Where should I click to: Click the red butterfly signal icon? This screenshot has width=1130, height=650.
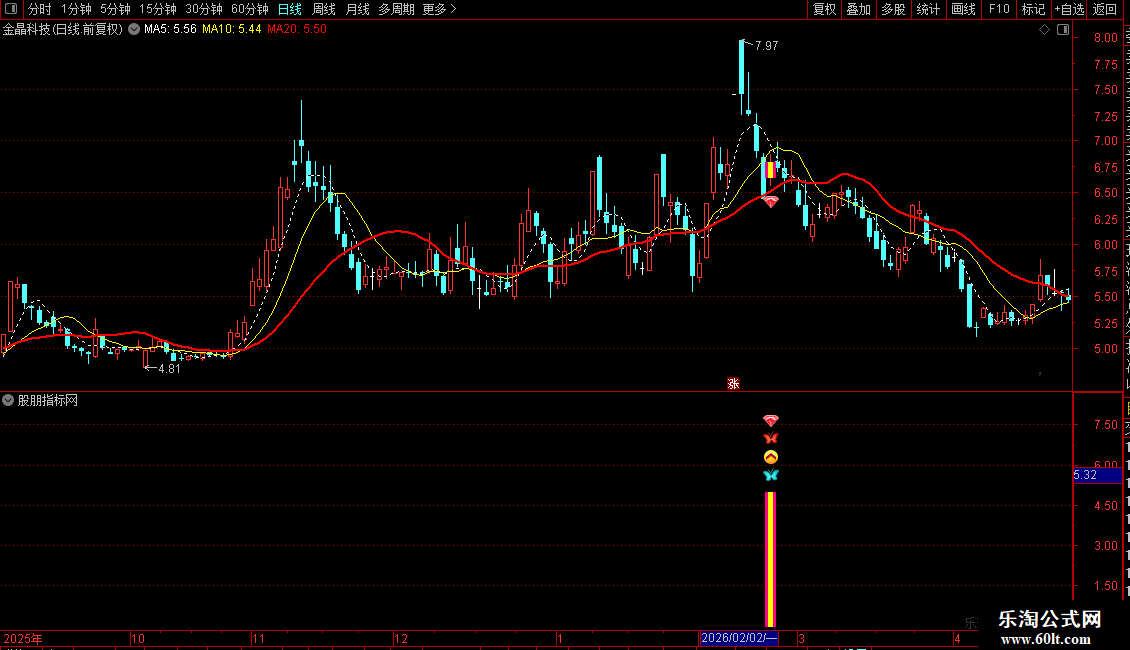[x=770, y=438]
